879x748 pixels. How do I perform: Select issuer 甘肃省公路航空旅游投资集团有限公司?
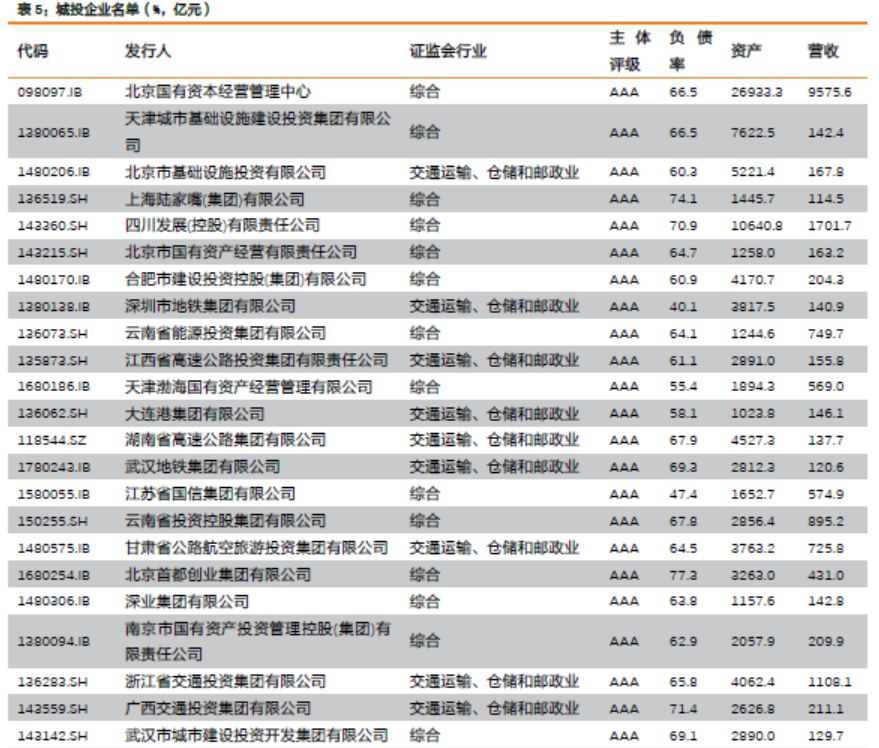click(256, 547)
